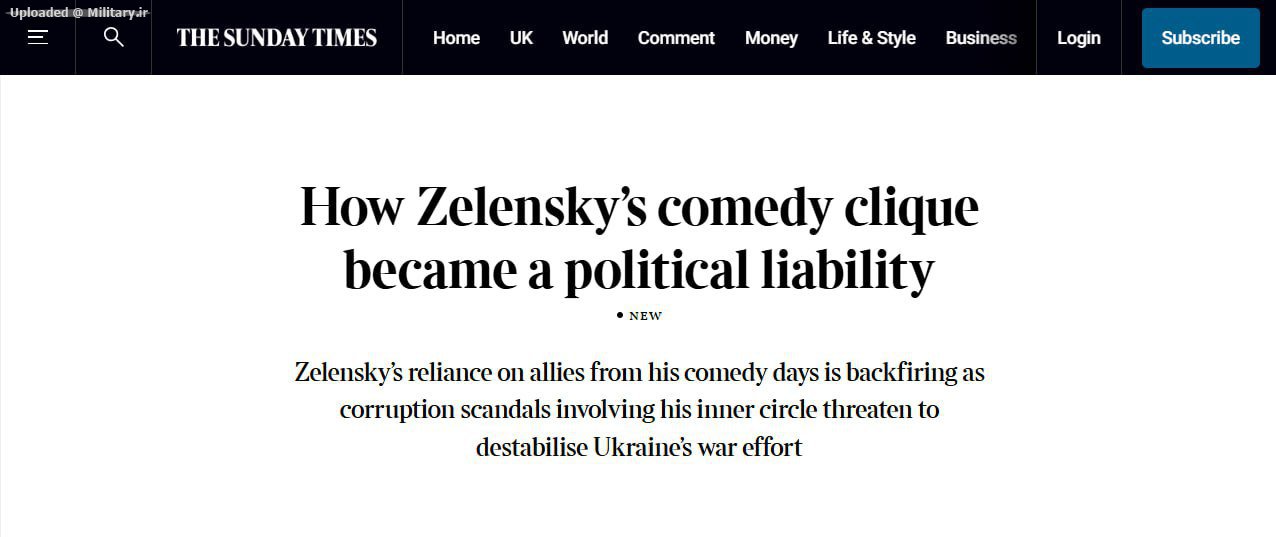Click the search magnifying glass icon
This screenshot has width=1276, height=537.
point(114,38)
